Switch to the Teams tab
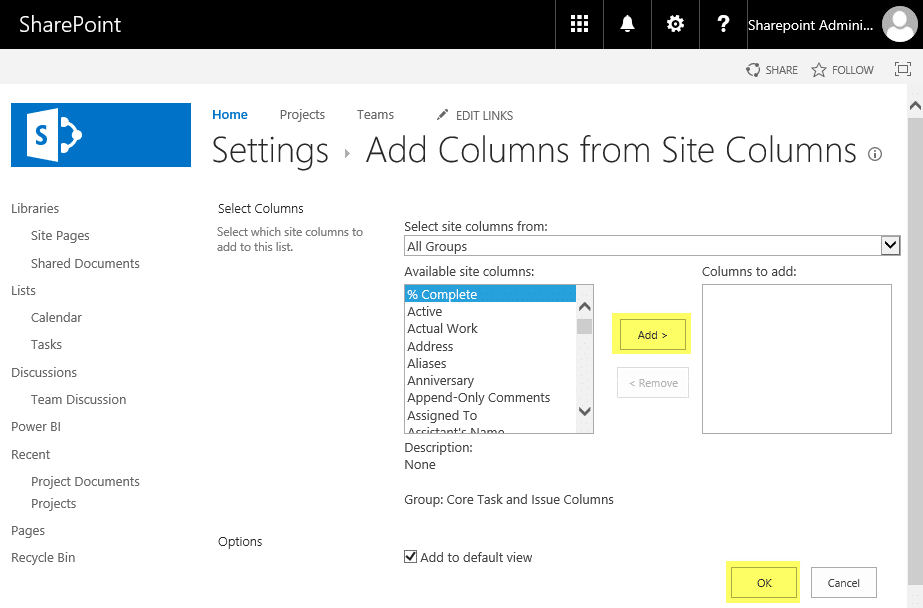The height and width of the screenshot is (608, 923). pos(375,114)
